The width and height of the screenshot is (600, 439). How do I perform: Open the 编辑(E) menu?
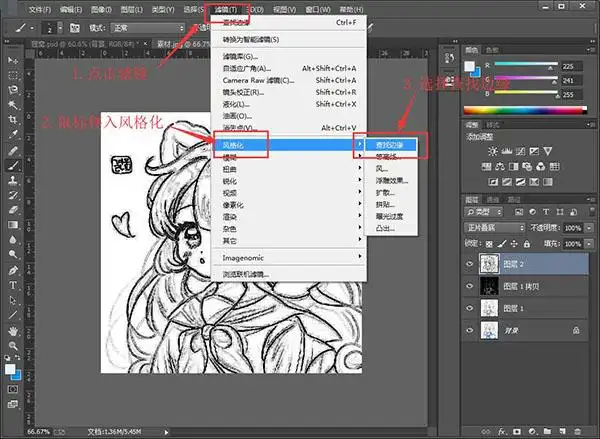coord(71,9)
